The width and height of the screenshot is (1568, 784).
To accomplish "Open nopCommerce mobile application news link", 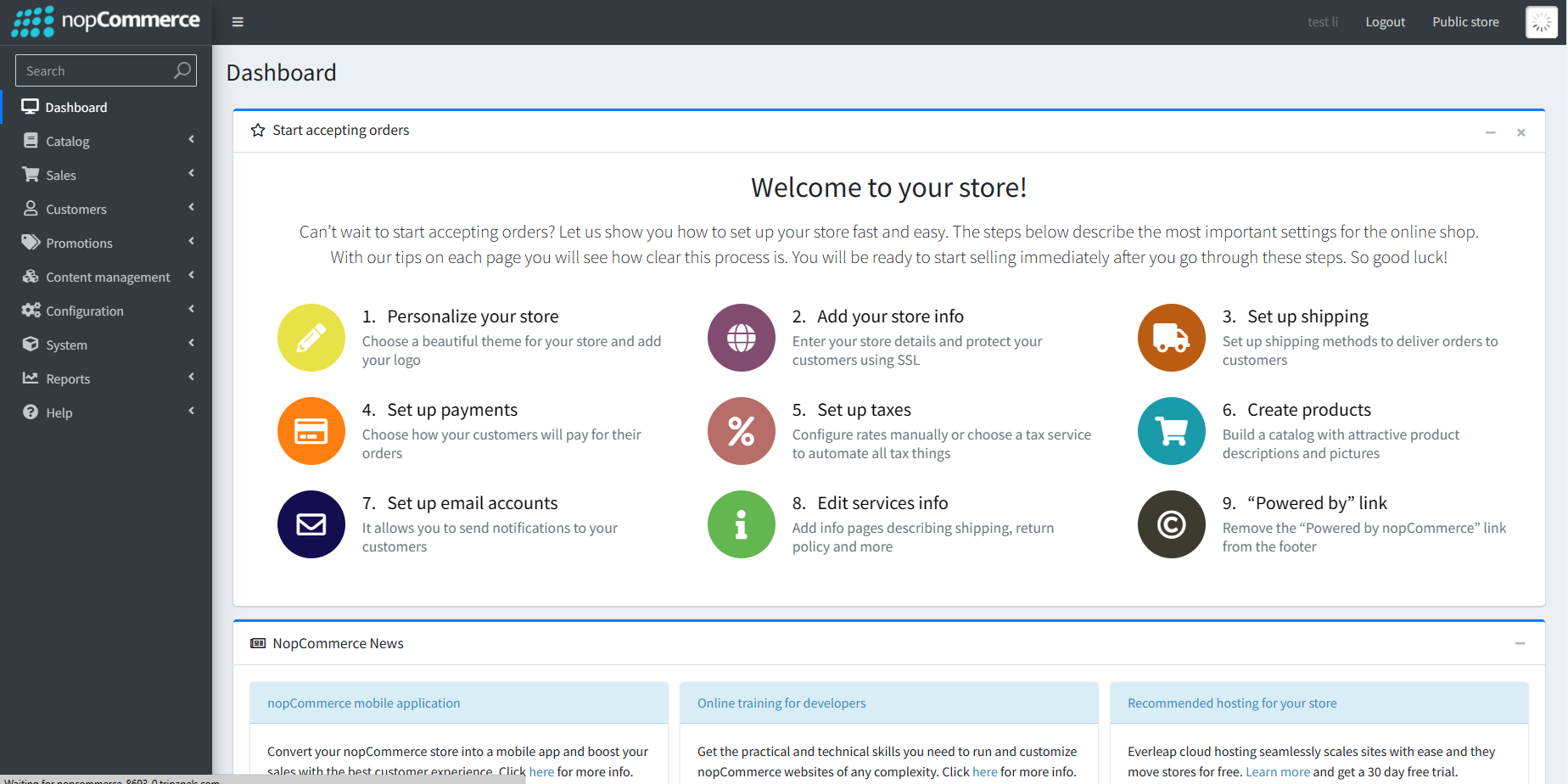I will tap(364, 703).
